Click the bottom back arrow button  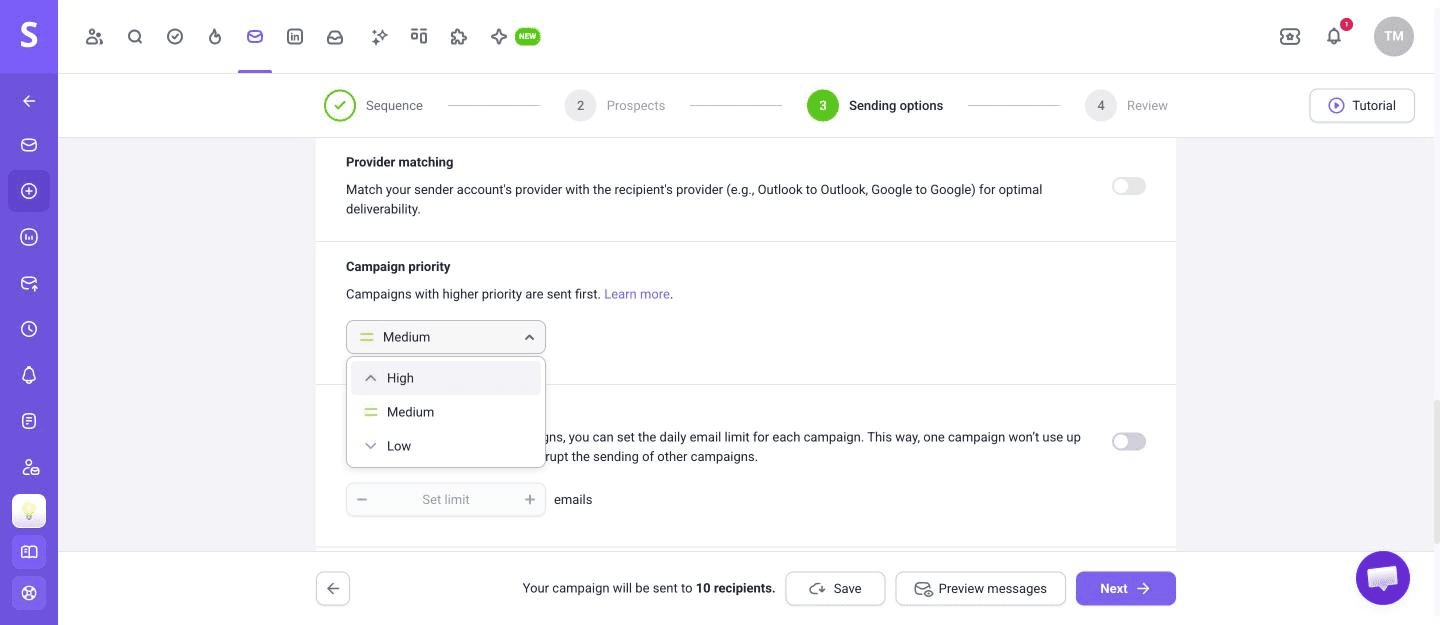[333, 588]
